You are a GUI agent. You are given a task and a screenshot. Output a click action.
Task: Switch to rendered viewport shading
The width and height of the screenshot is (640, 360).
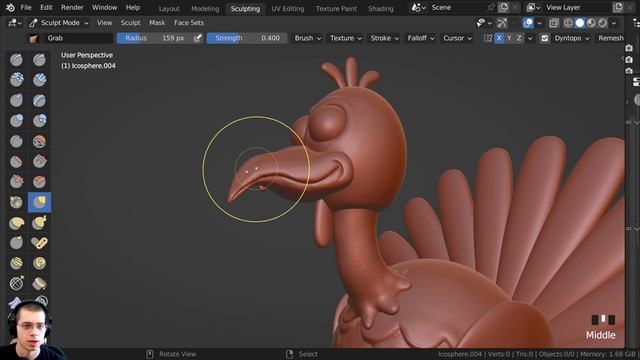coord(602,23)
